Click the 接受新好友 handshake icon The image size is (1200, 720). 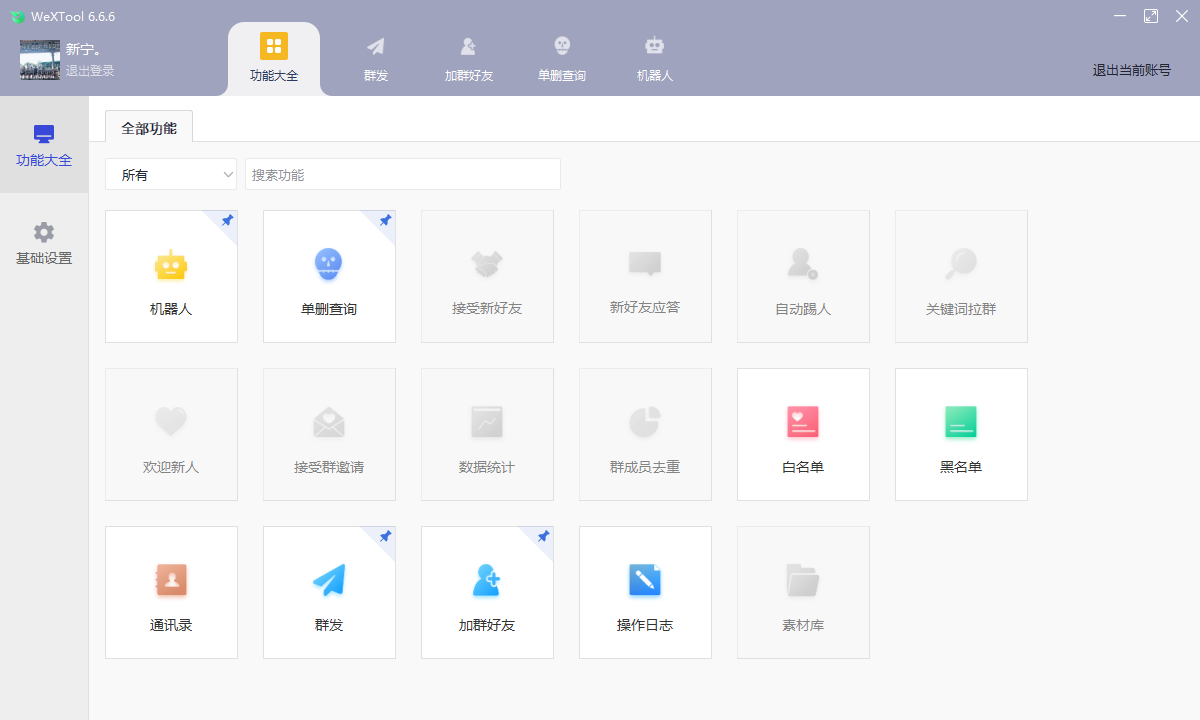tap(487, 264)
